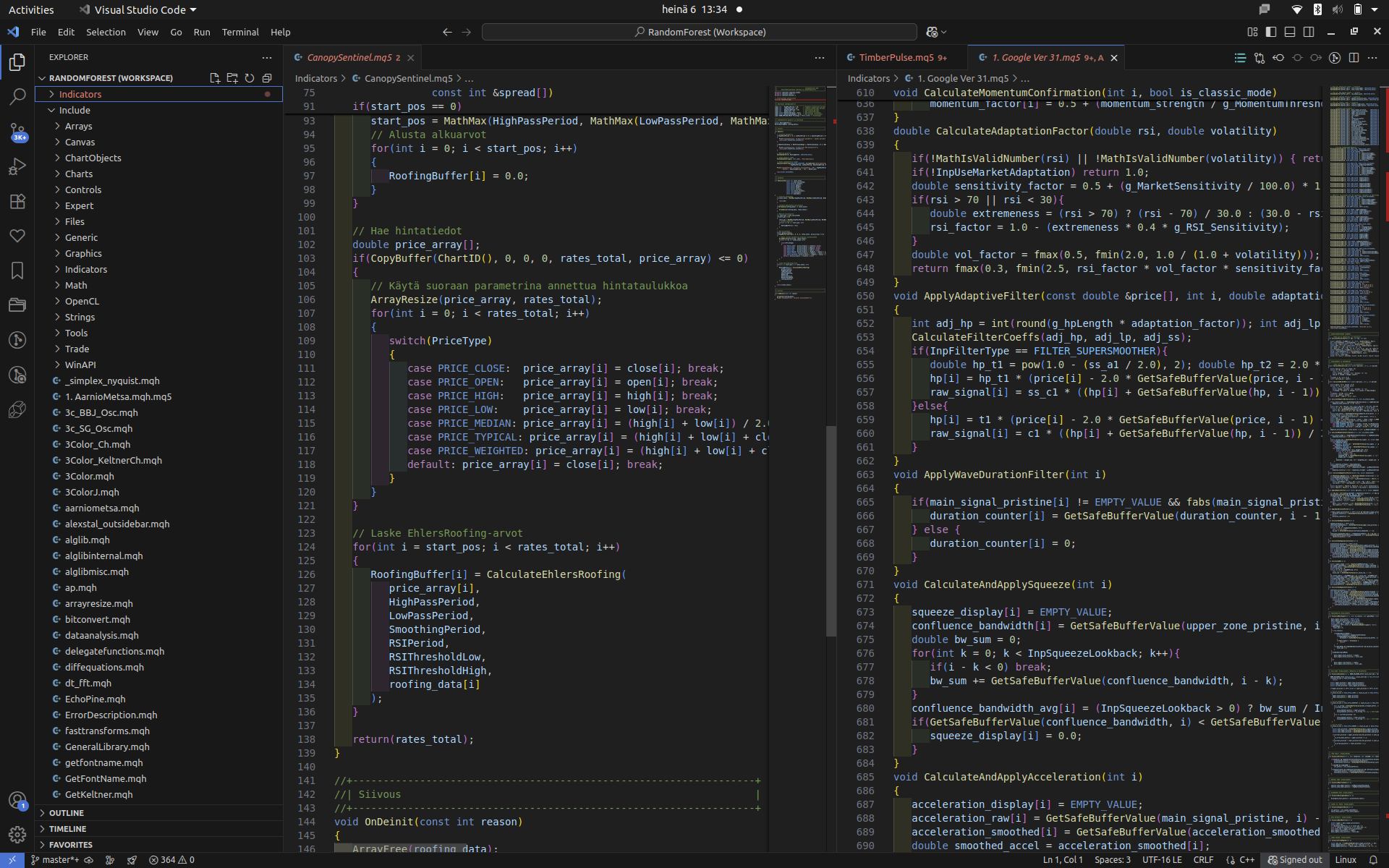Click the split editor right icon
The width and height of the screenshot is (1389, 868).
tap(1354, 58)
